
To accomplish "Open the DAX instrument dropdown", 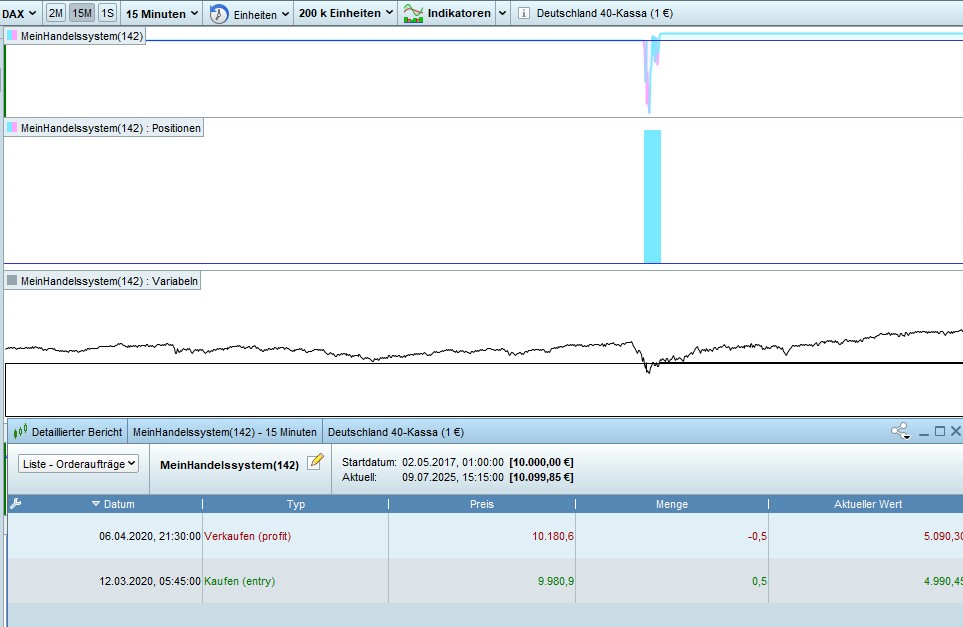I will (x=19, y=13).
